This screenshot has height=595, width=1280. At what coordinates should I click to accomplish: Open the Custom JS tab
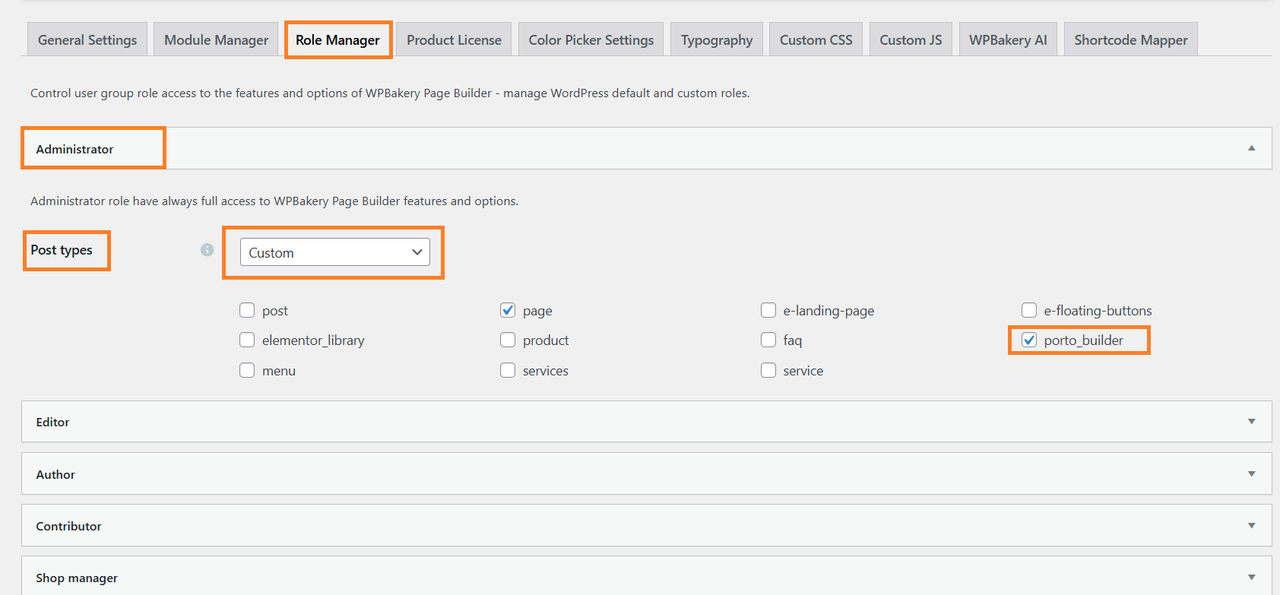pyautogui.click(x=911, y=40)
